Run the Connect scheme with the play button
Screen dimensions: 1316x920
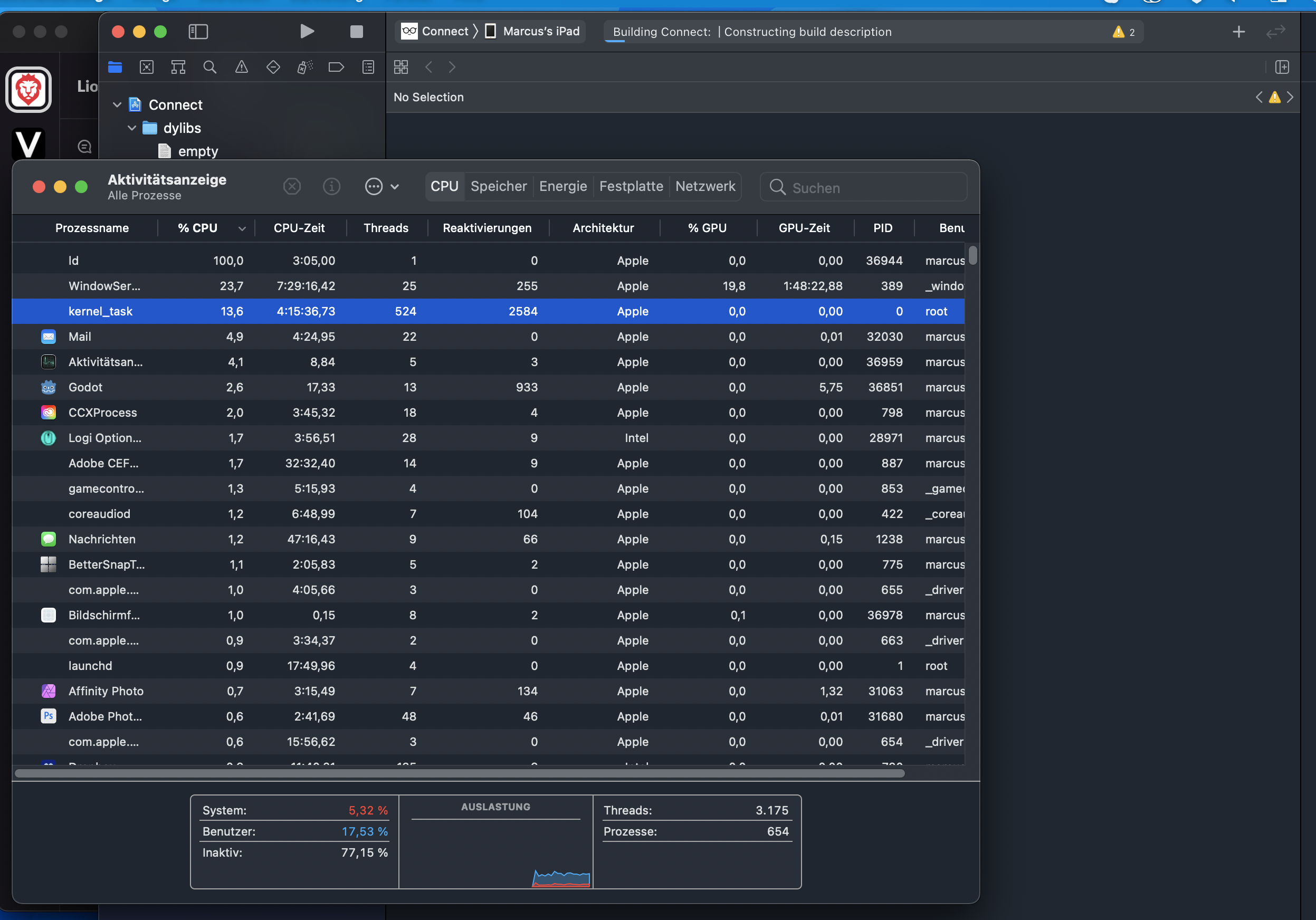click(x=307, y=32)
